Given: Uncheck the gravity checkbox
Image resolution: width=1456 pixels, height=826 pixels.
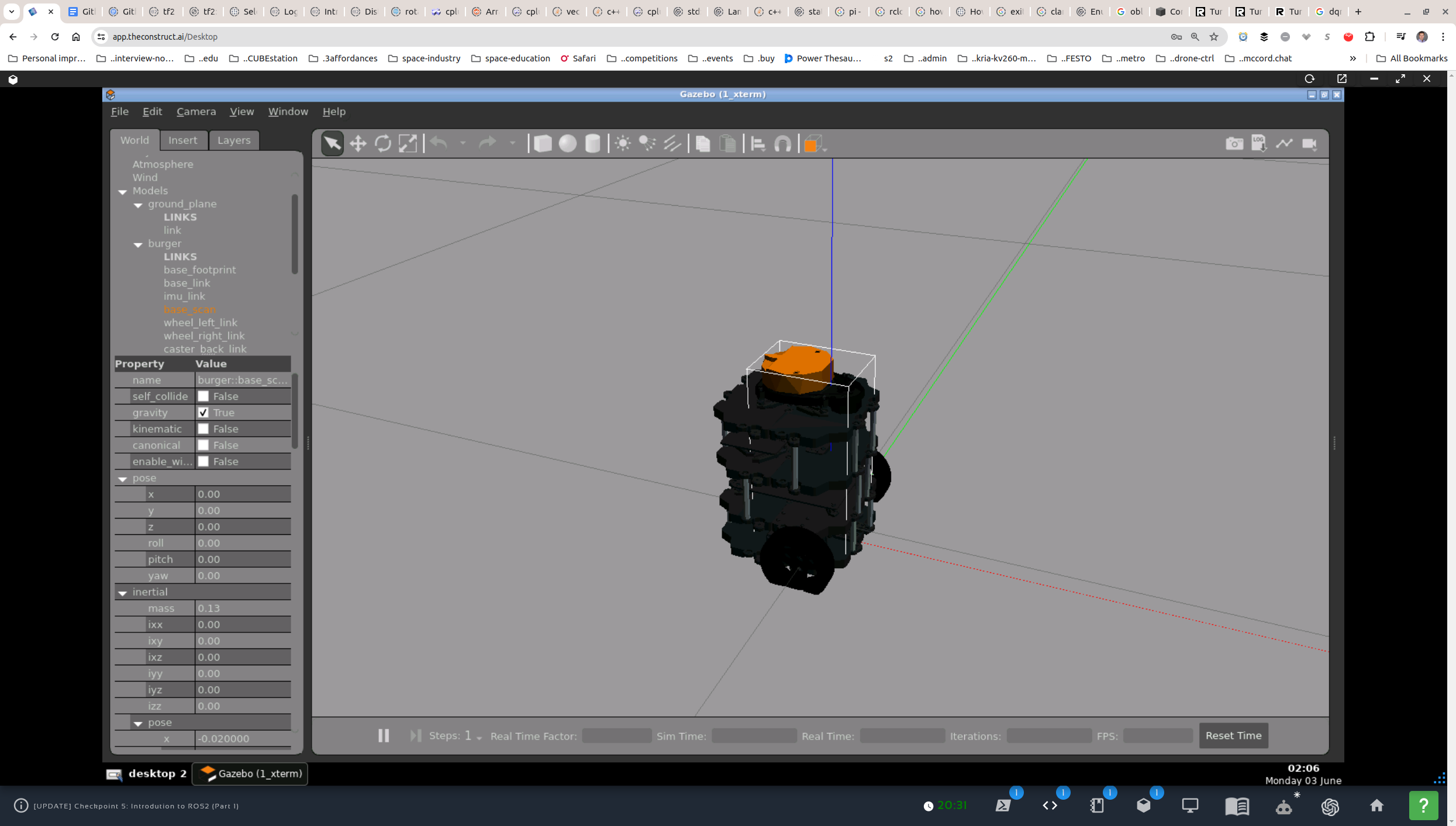Looking at the screenshot, I should (x=203, y=413).
